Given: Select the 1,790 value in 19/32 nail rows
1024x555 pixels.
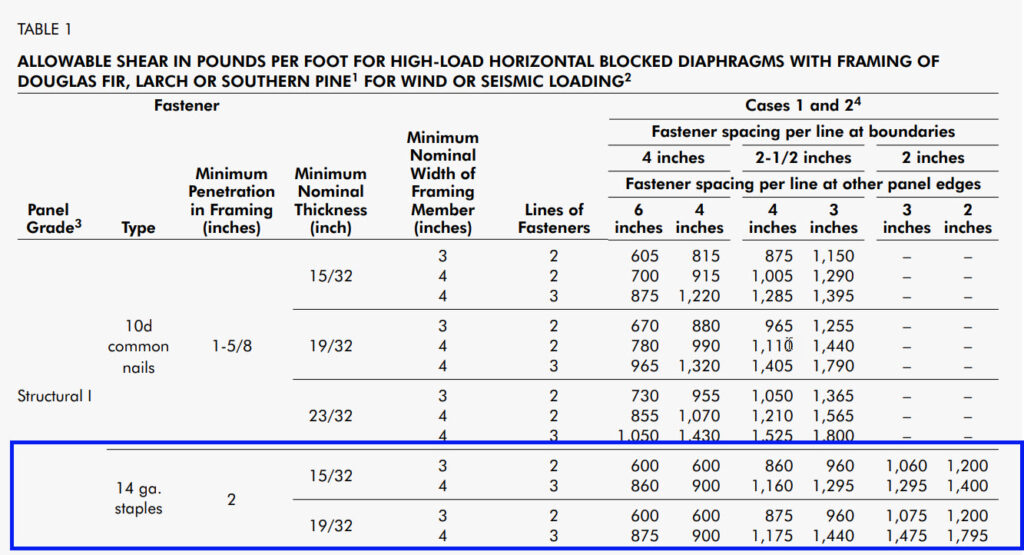Looking at the screenshot, I should tap(833, 366).
